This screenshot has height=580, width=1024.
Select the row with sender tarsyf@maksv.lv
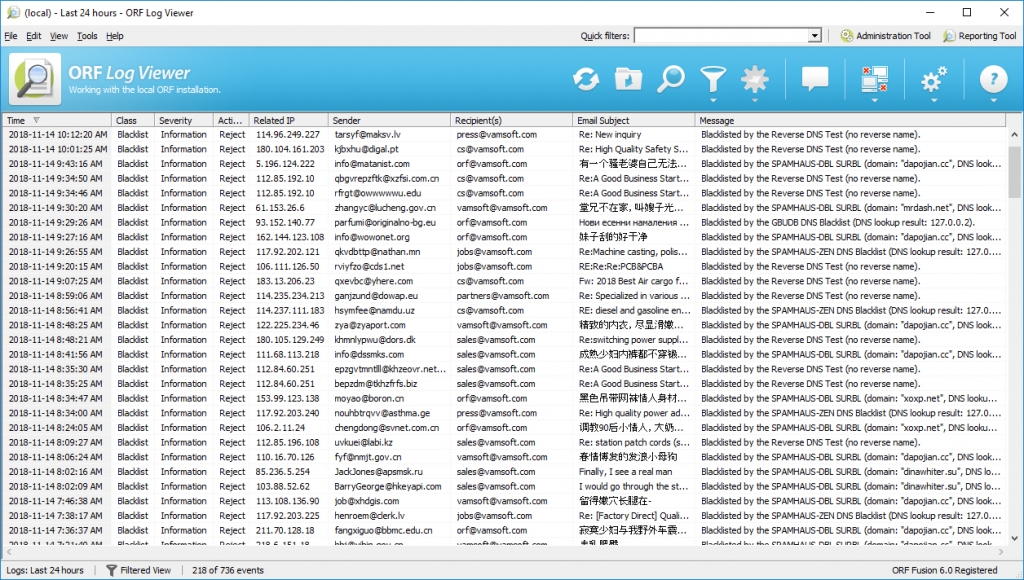pos(504,135)
